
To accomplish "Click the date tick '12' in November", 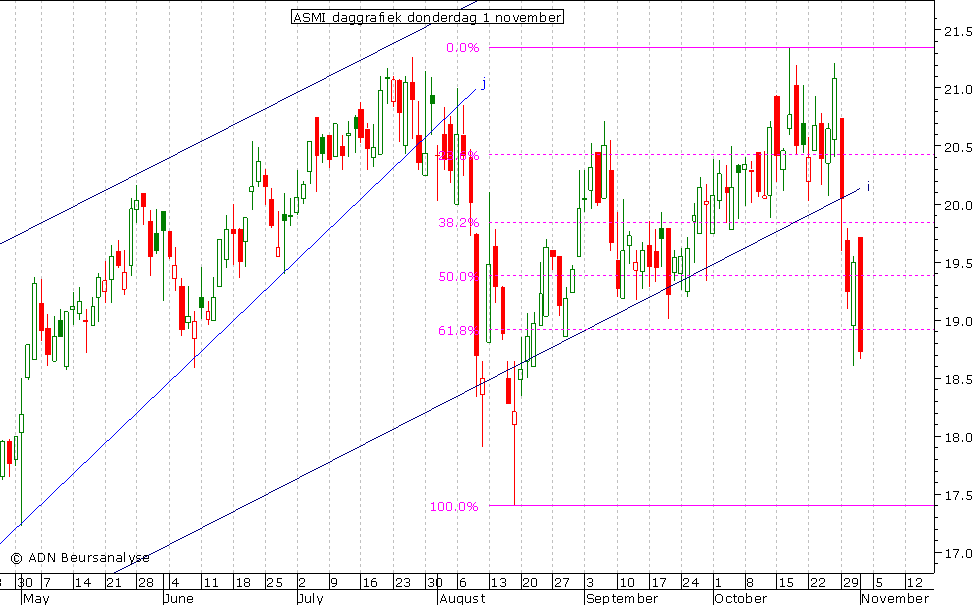I will (x=915, y=583).
